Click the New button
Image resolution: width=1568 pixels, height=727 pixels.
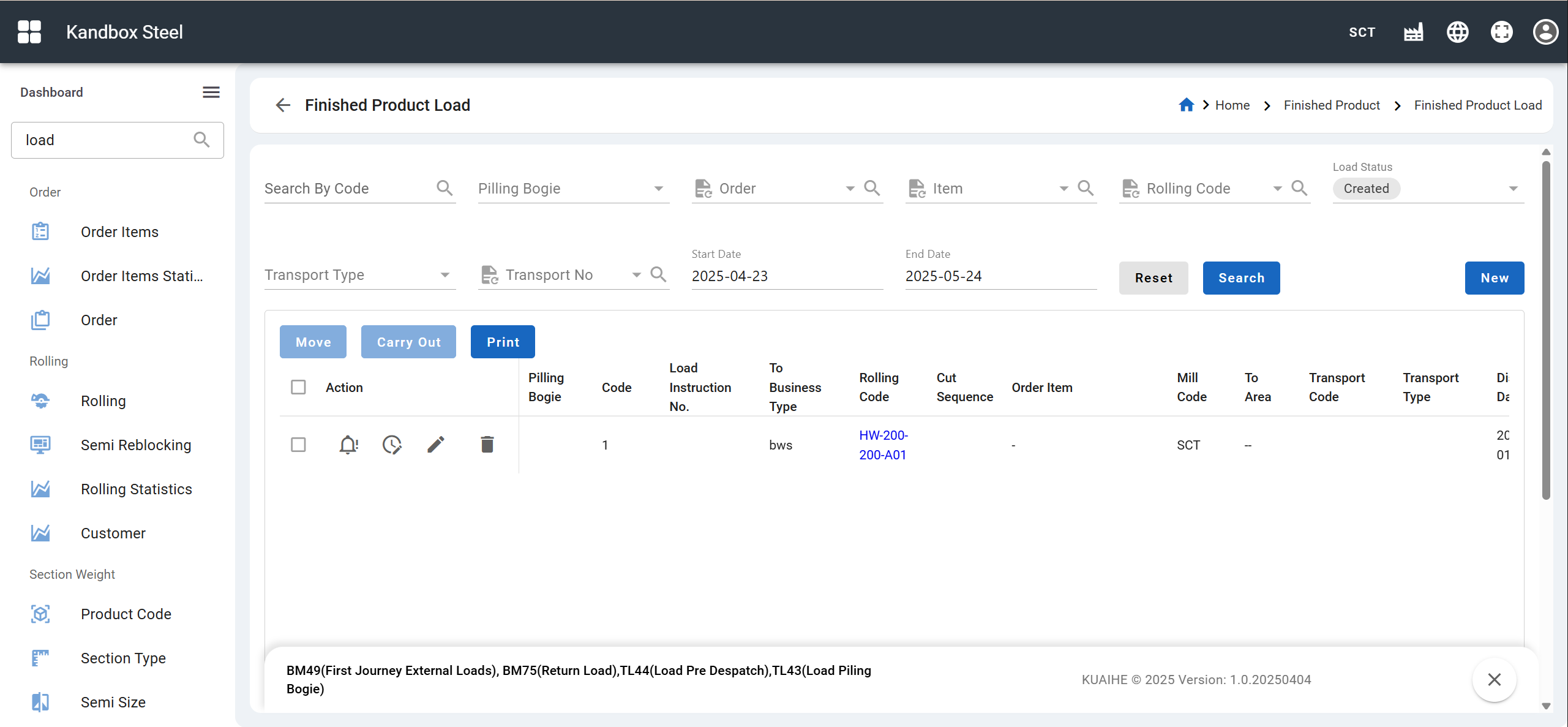[1494, 278]
